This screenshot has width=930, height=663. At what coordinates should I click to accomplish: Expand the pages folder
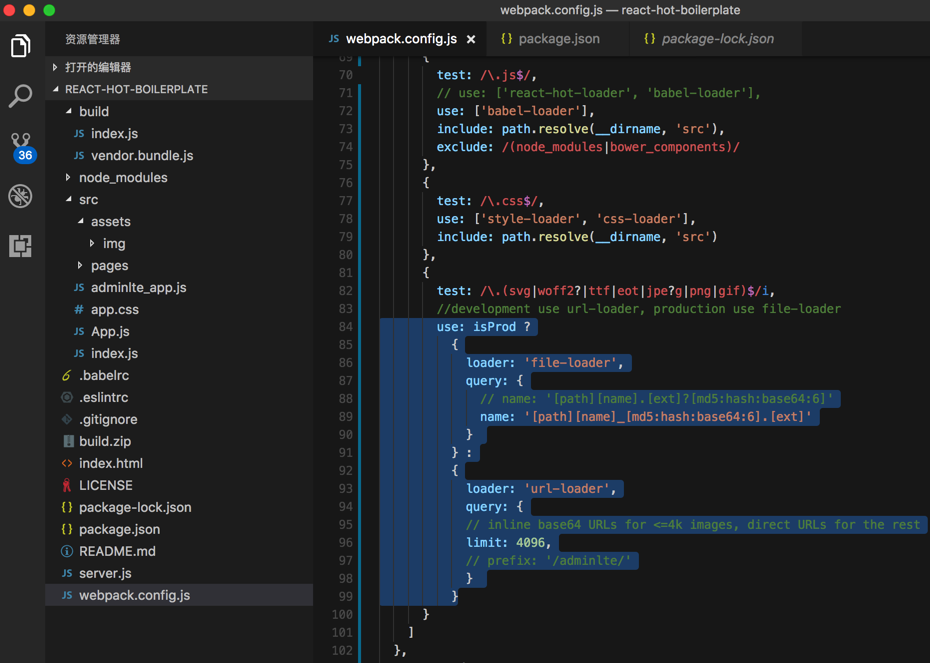[x=108, y=266]
